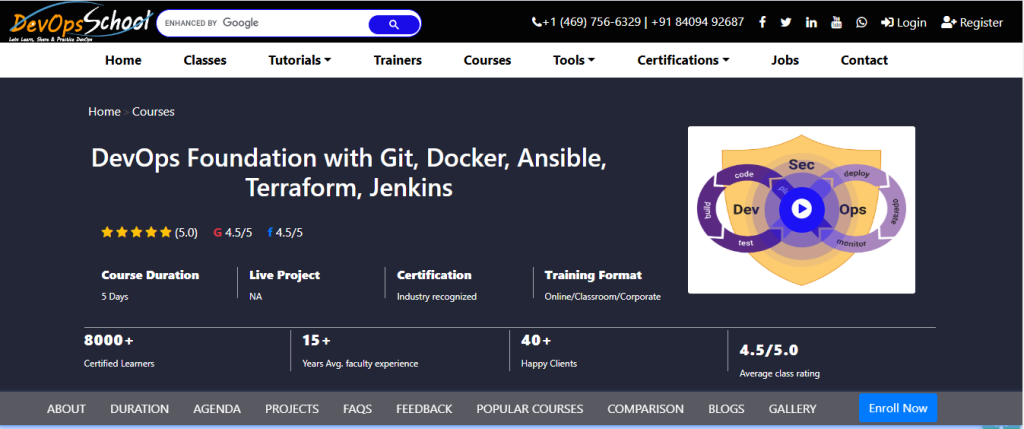Go to the Home menu item

(x=123, y=60)
